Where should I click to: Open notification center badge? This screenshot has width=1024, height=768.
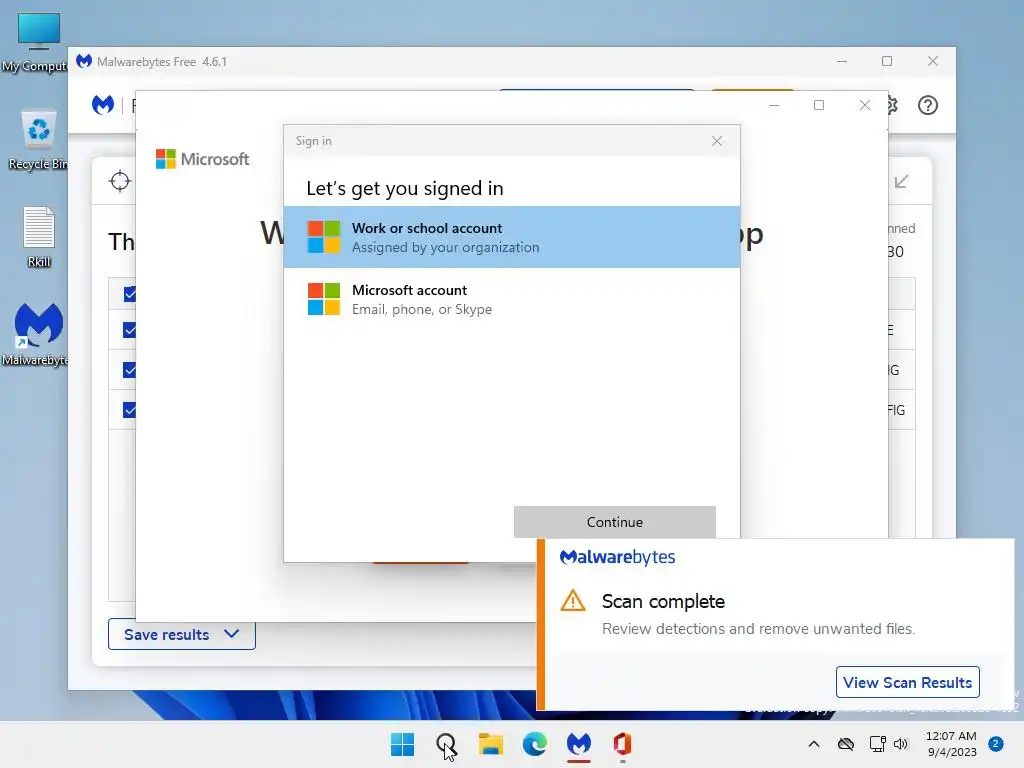tap(996, 744)
